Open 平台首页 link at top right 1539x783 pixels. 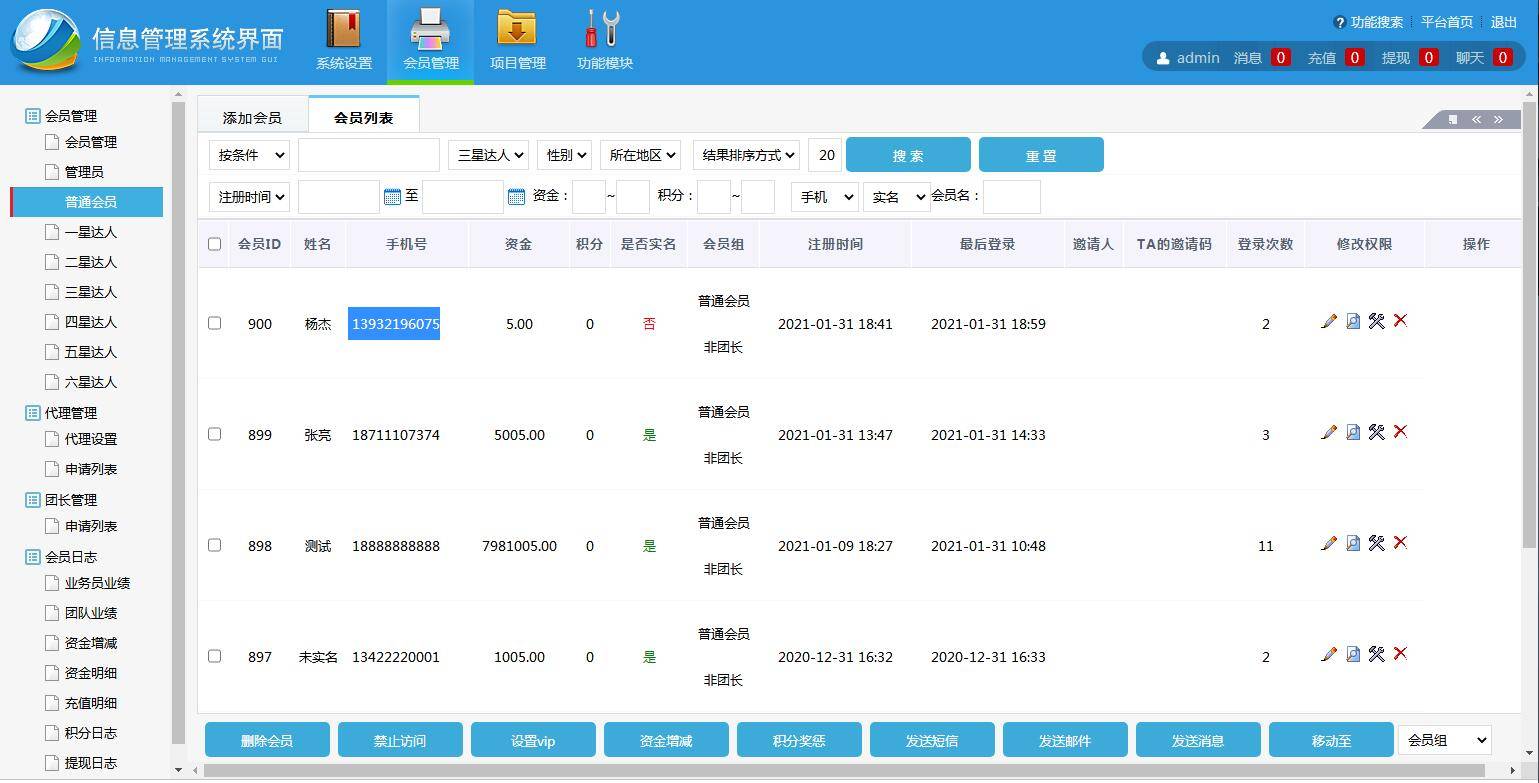click(x=1446, y=21)
